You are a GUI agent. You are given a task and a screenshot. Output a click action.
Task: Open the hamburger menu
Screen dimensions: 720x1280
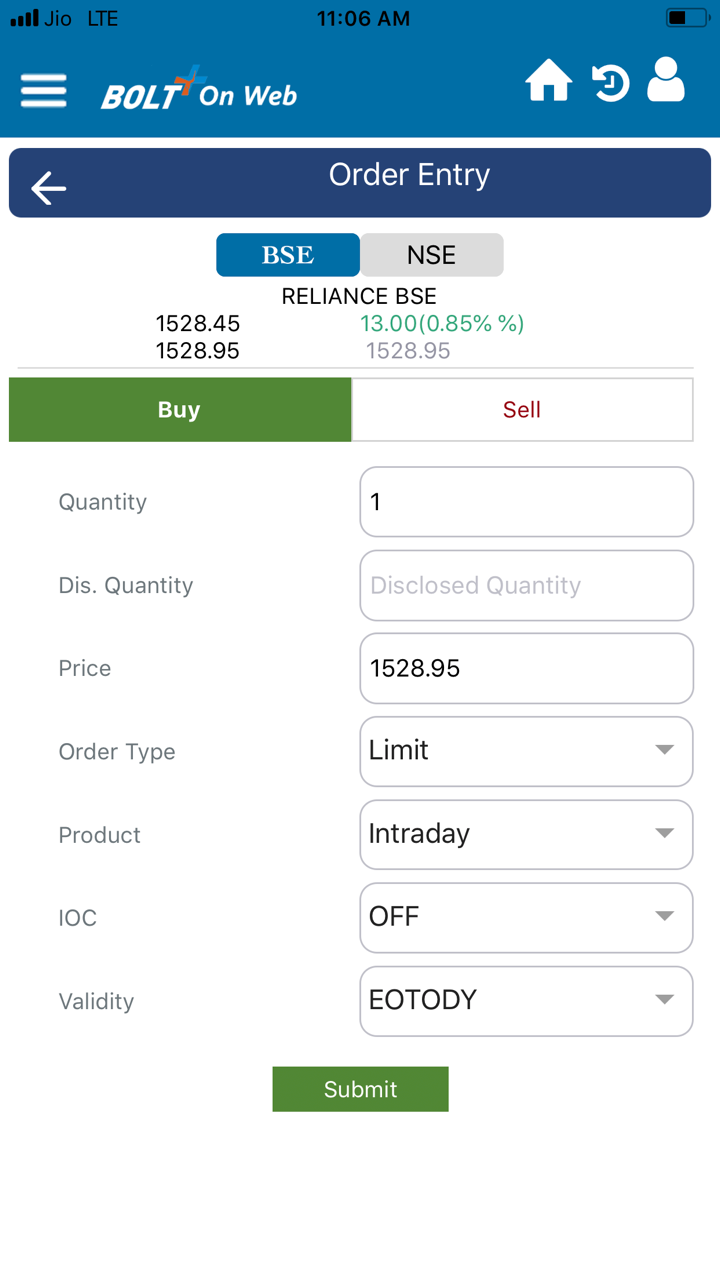[44, 91]
